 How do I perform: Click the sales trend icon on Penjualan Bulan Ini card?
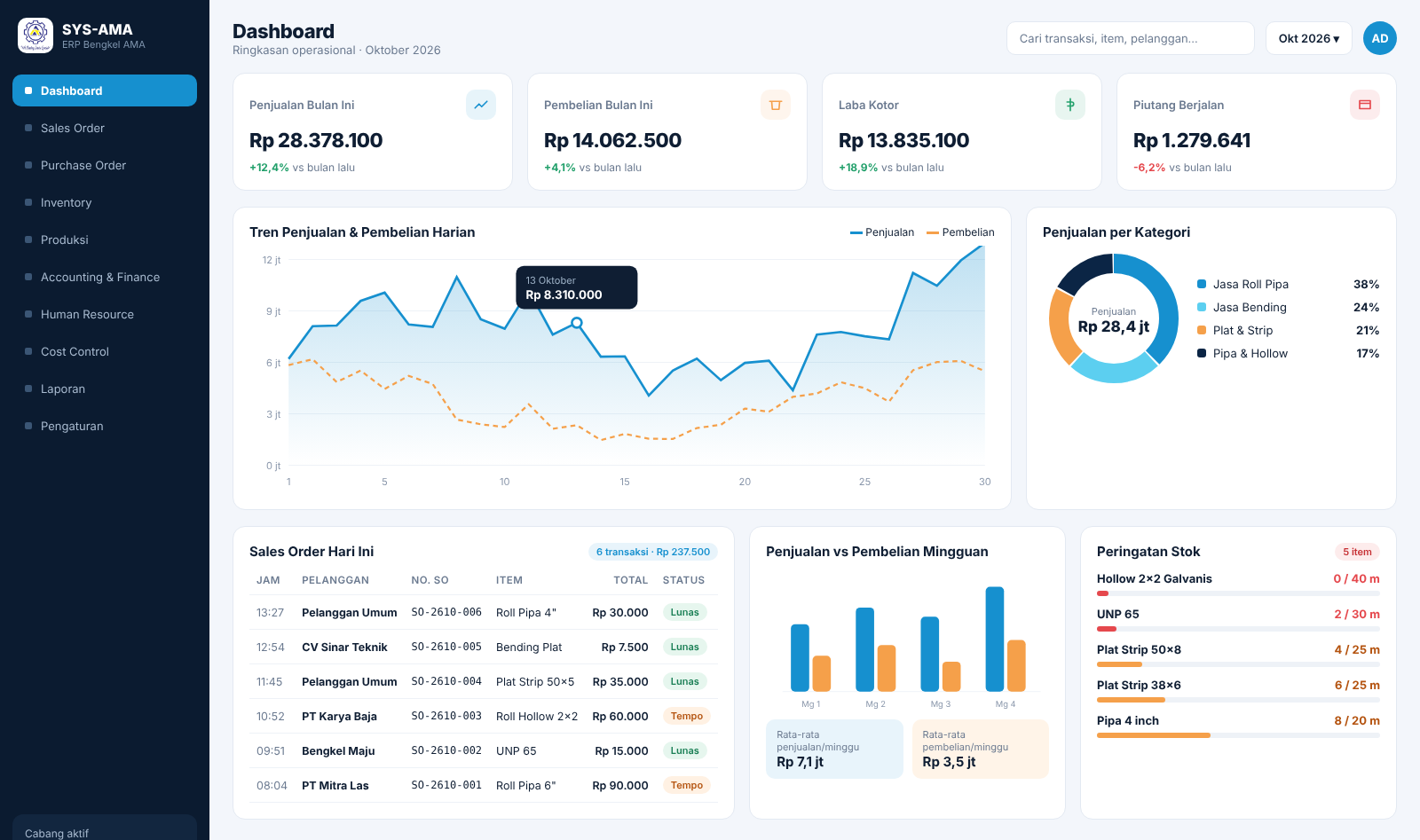pos(481,105)
